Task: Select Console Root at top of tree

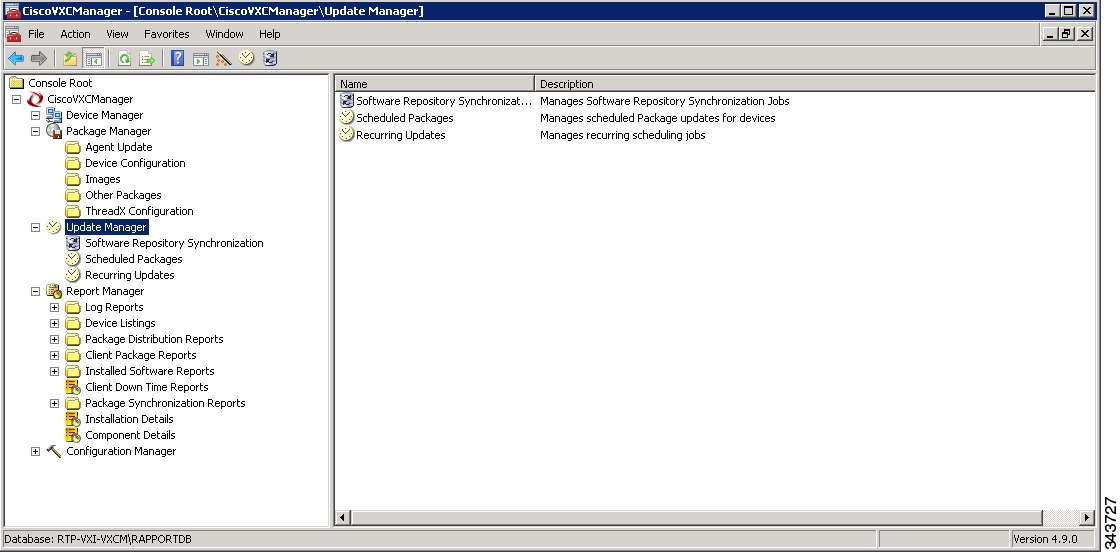Action: (x=60, y=83)
